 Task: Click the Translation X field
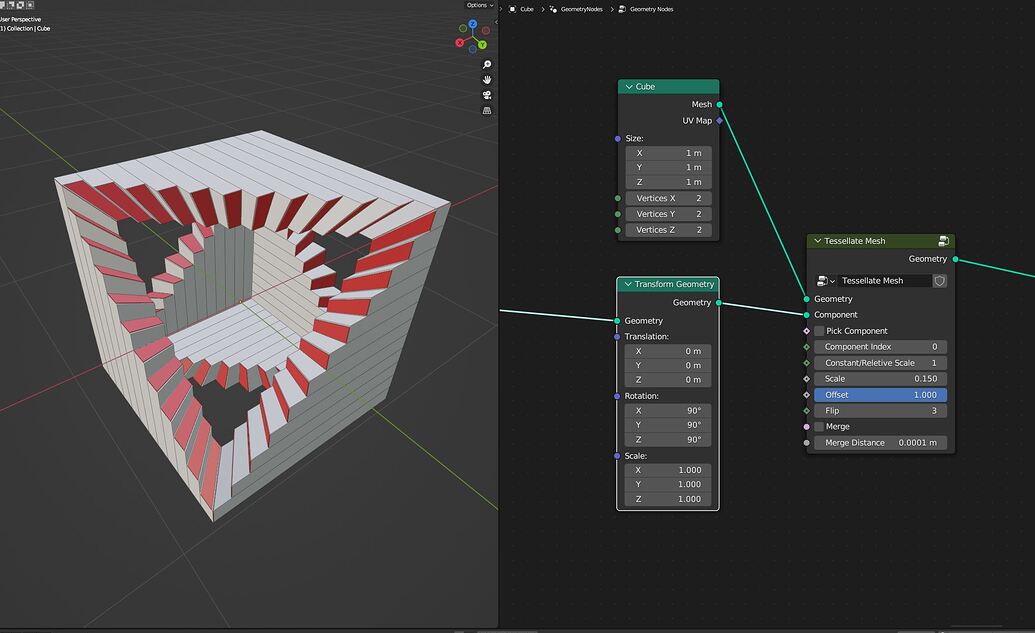[x=668, y=351]
